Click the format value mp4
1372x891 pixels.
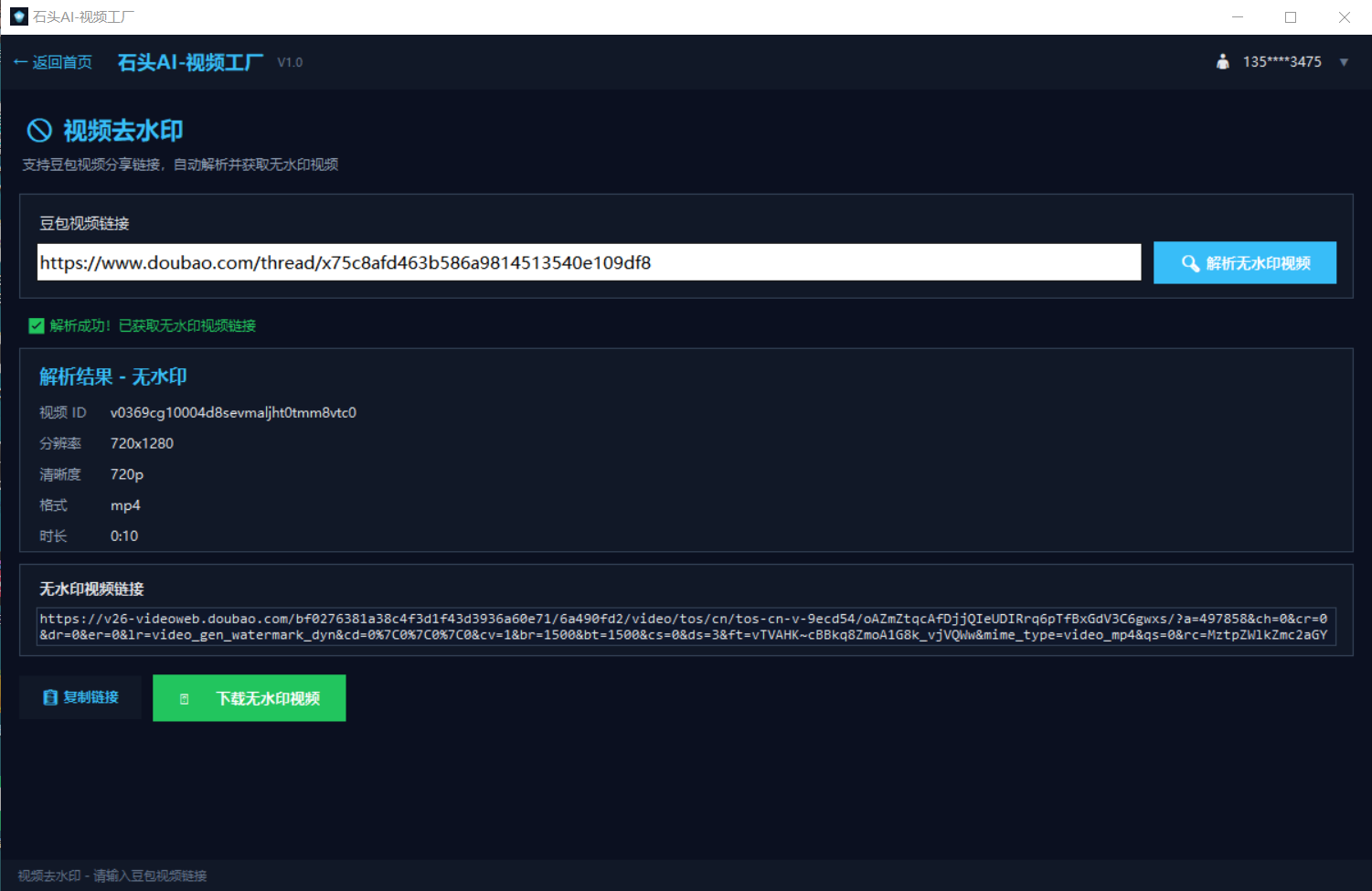[x=125, y=505]
